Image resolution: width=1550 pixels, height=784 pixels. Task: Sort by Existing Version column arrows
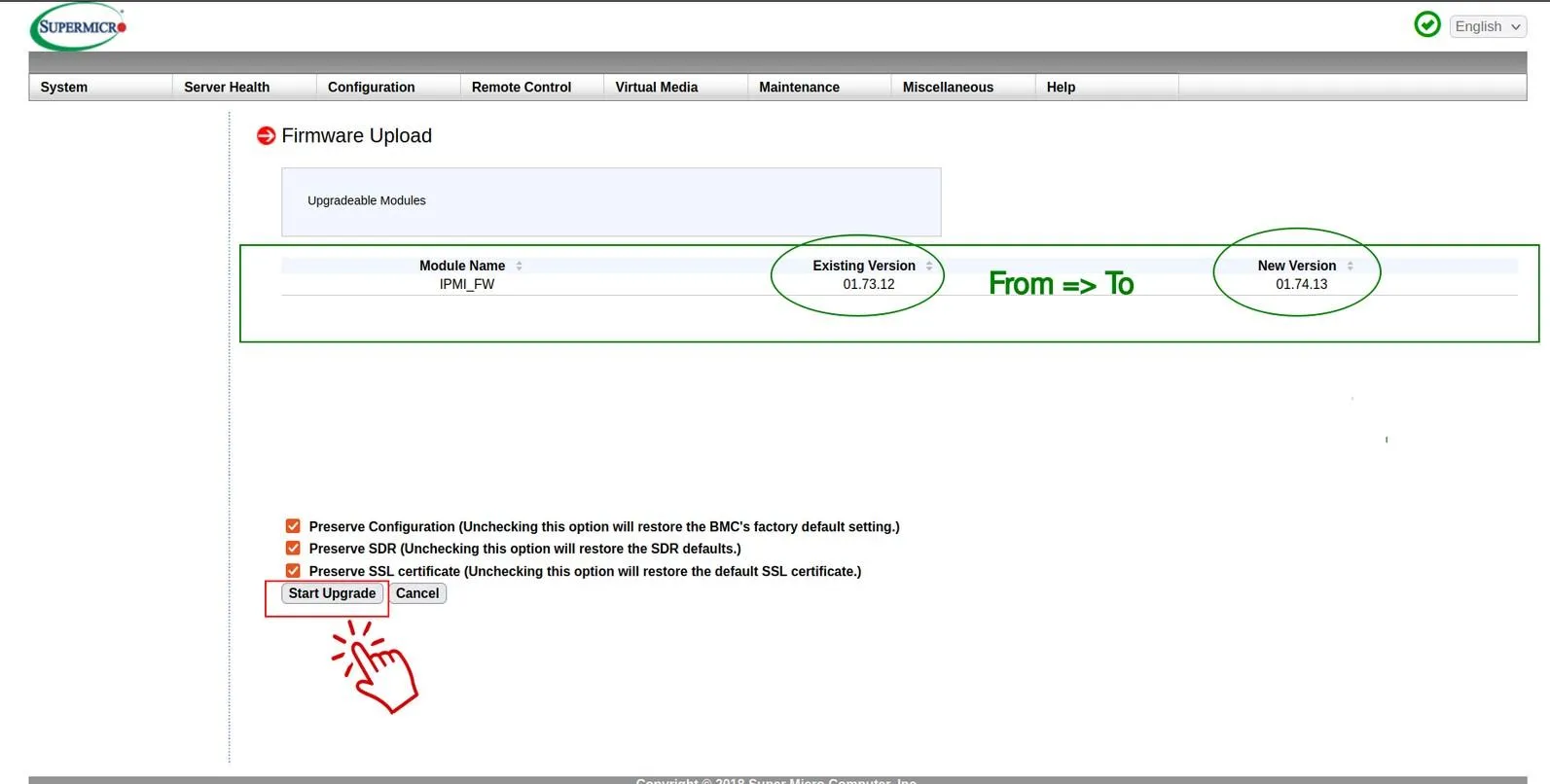(x=929, y=266)
